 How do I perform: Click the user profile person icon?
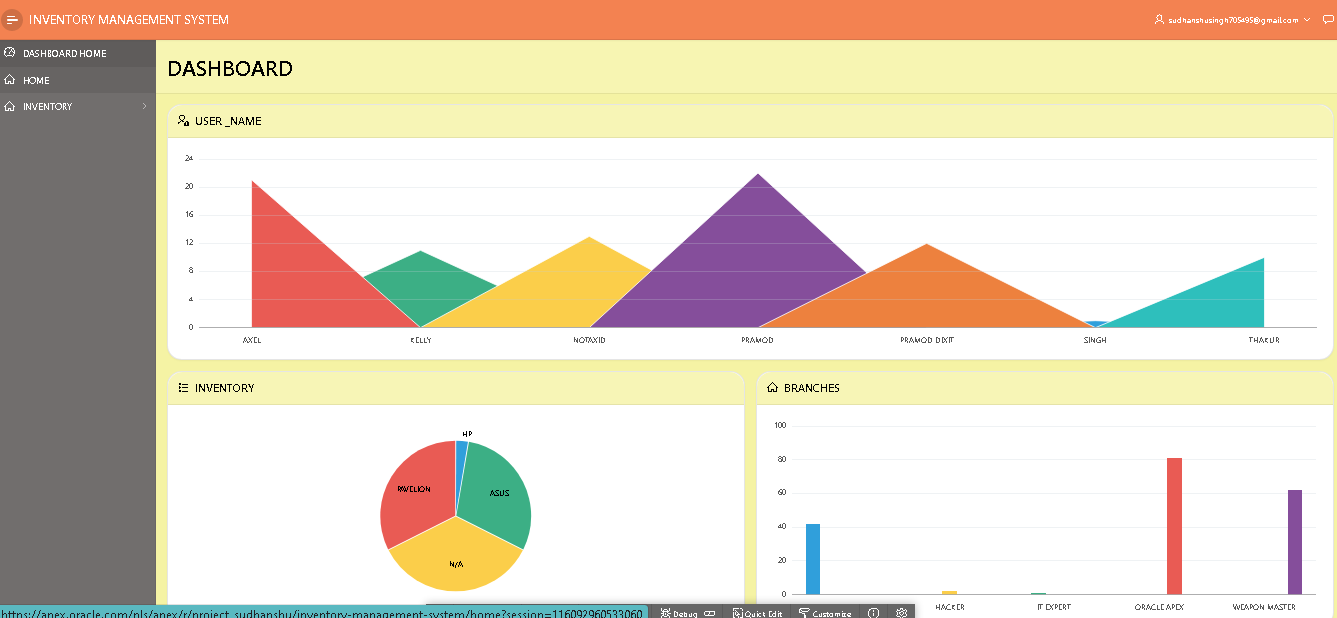(x=1158, y=19)
